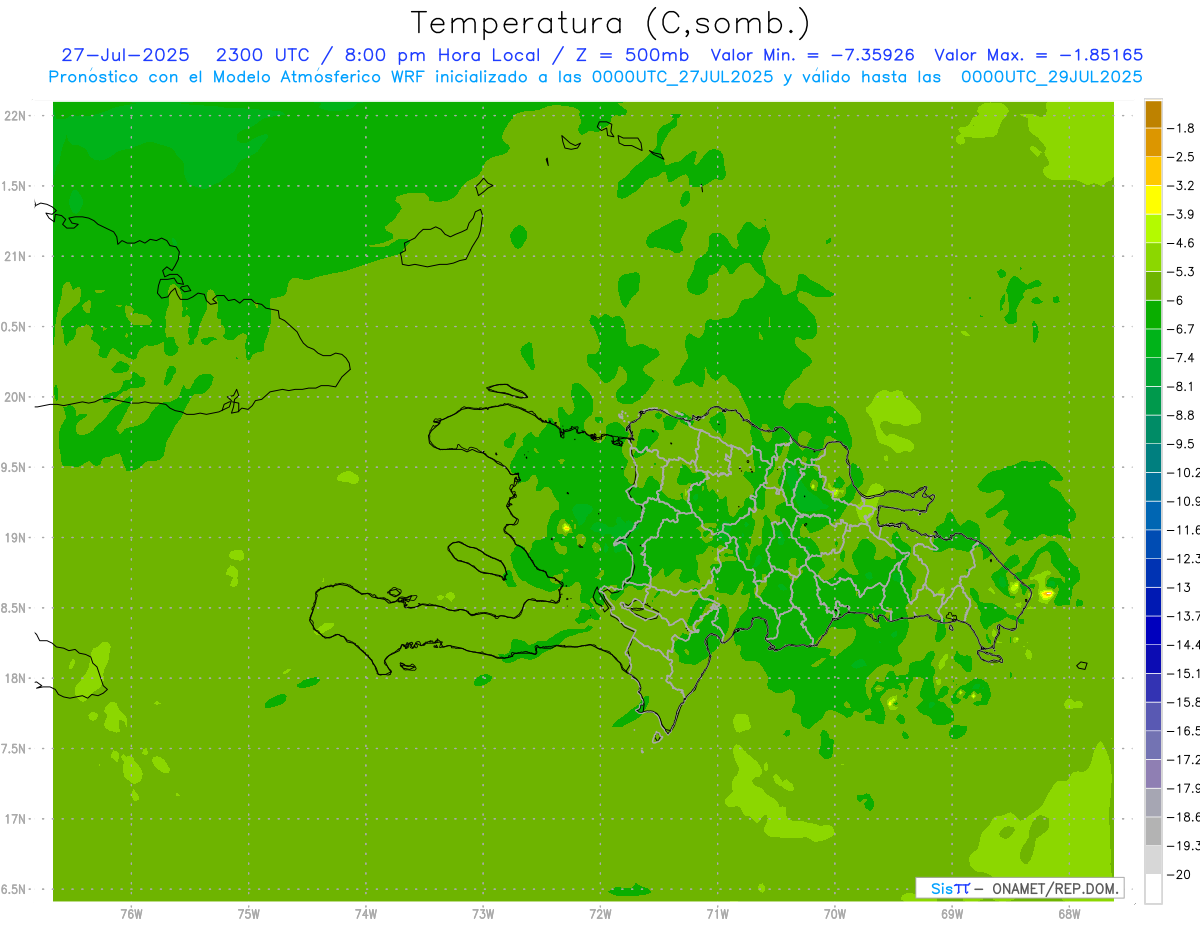Viewport: 1200px width, 927px height.
Task: Click legend value "-3.9"
Action: (x=1182, y=214)
